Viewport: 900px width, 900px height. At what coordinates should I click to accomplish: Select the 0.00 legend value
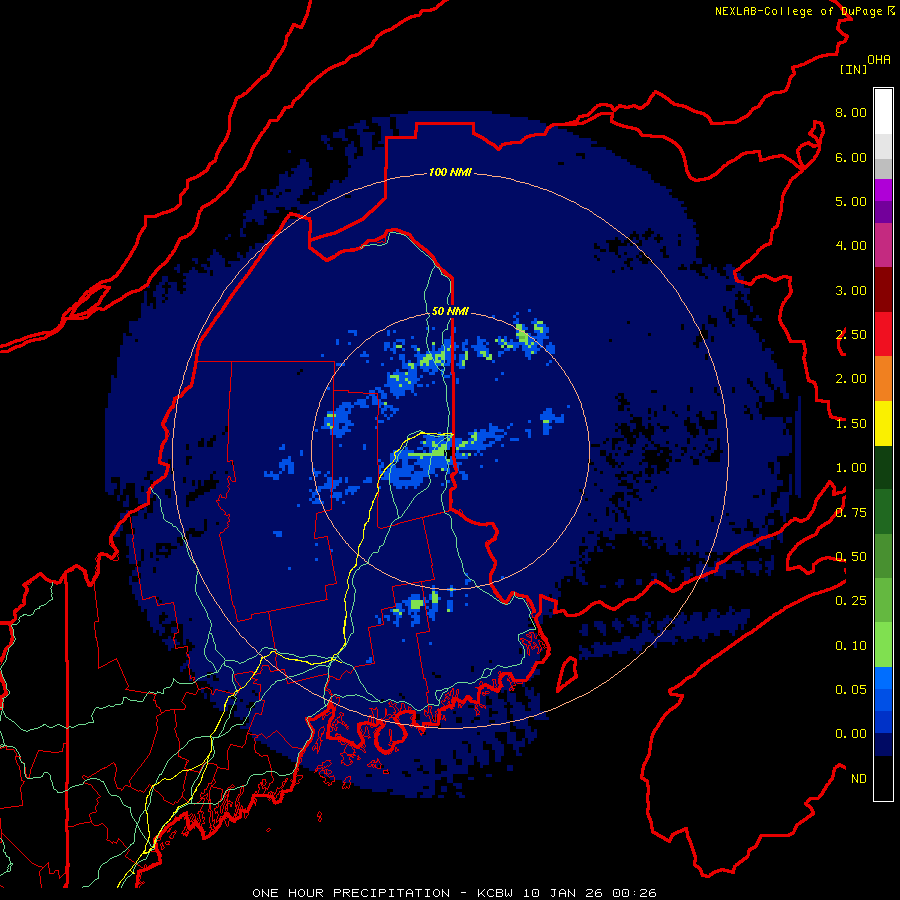coord(851,734)
